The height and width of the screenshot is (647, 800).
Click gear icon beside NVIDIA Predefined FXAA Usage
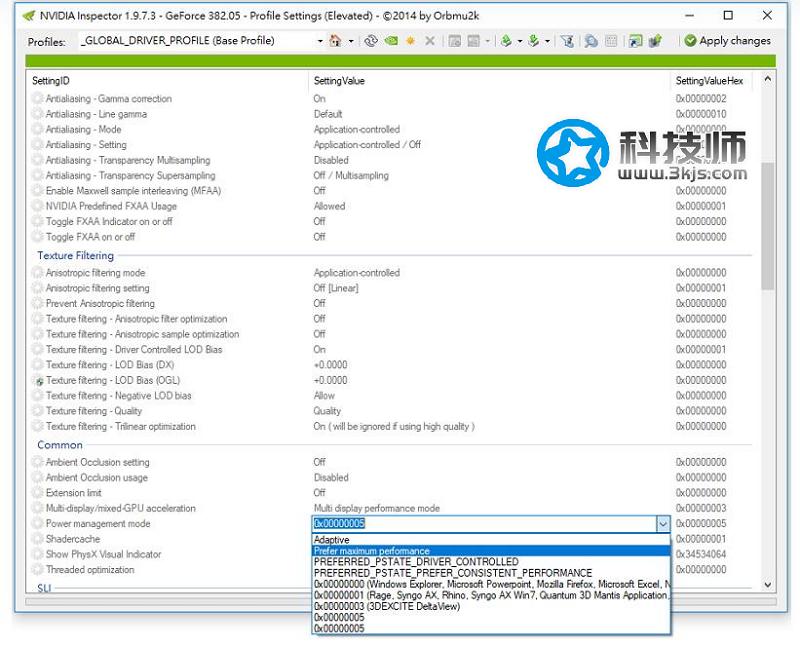(37, 206)
